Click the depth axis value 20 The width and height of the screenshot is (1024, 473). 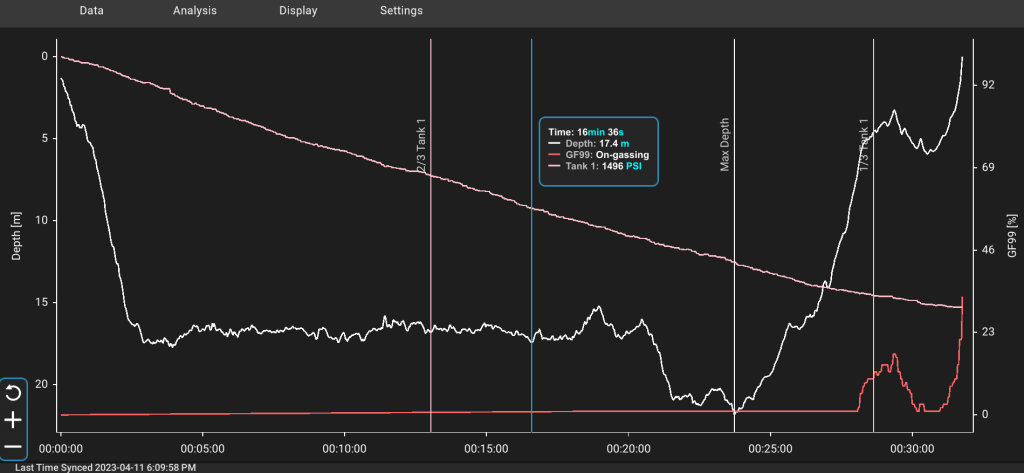[42, 385]
